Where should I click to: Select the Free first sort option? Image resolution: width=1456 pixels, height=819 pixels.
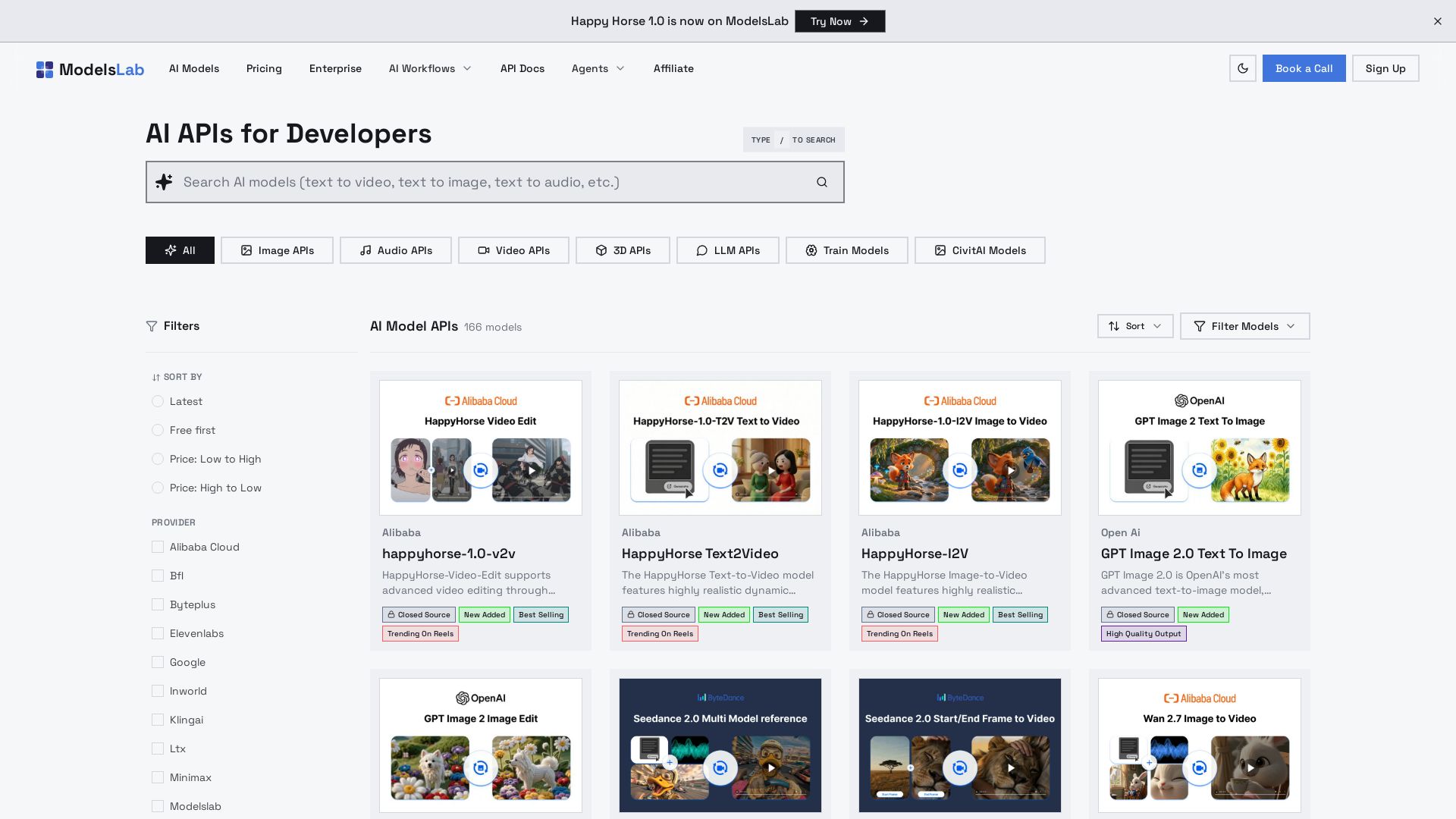pos(158,430)
